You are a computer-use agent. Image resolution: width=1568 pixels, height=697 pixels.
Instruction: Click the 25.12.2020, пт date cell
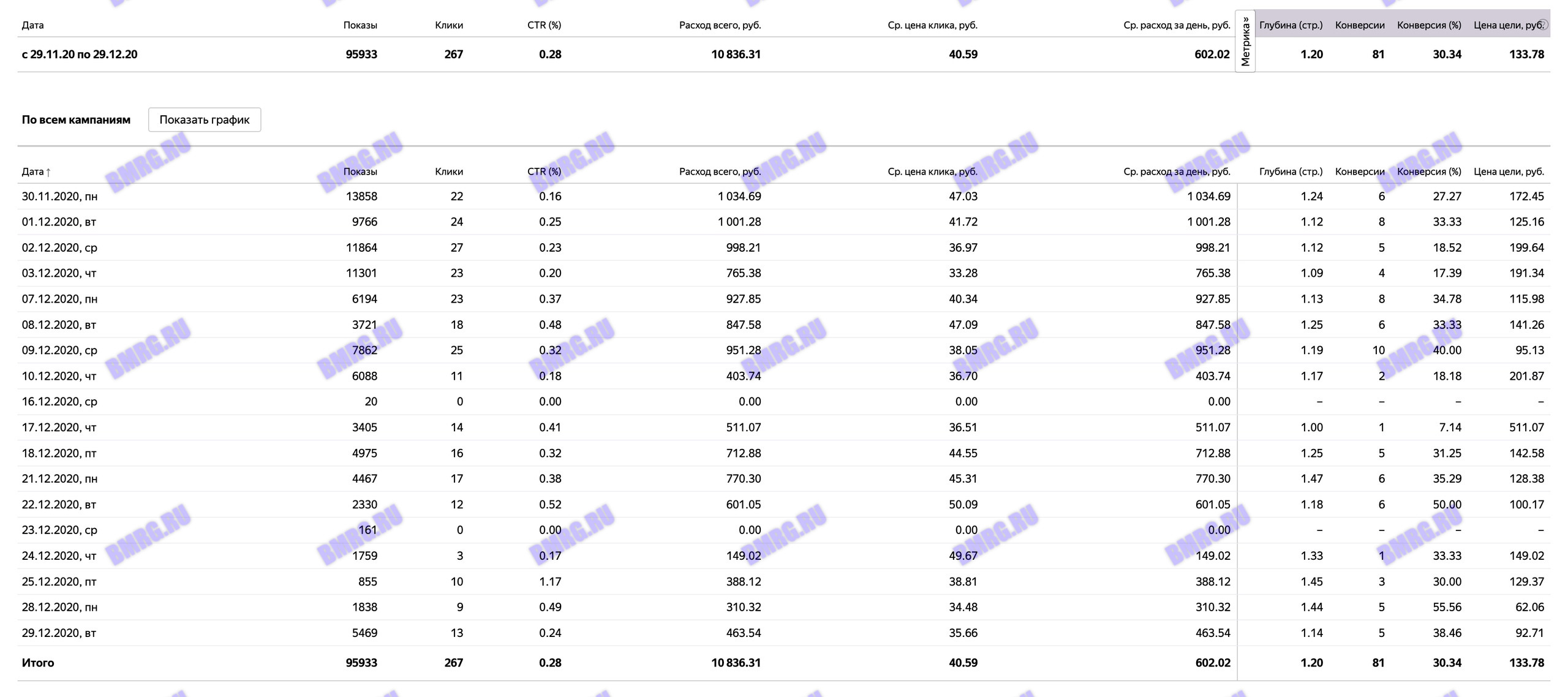(59, 582)
